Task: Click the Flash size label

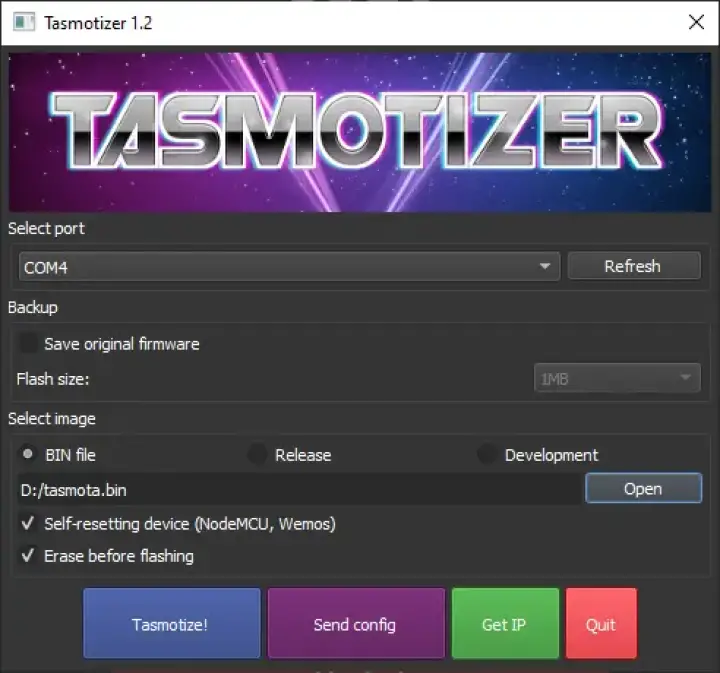Action: pos(53,379)
